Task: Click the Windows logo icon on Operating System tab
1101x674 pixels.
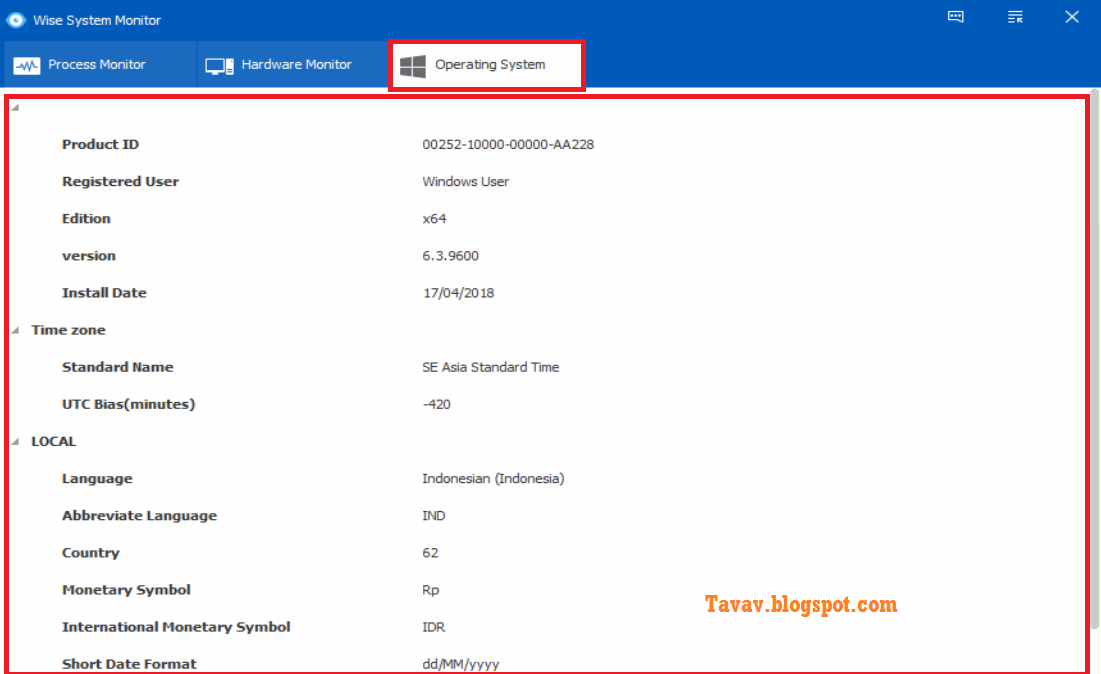Action: [x=413, y=66]
